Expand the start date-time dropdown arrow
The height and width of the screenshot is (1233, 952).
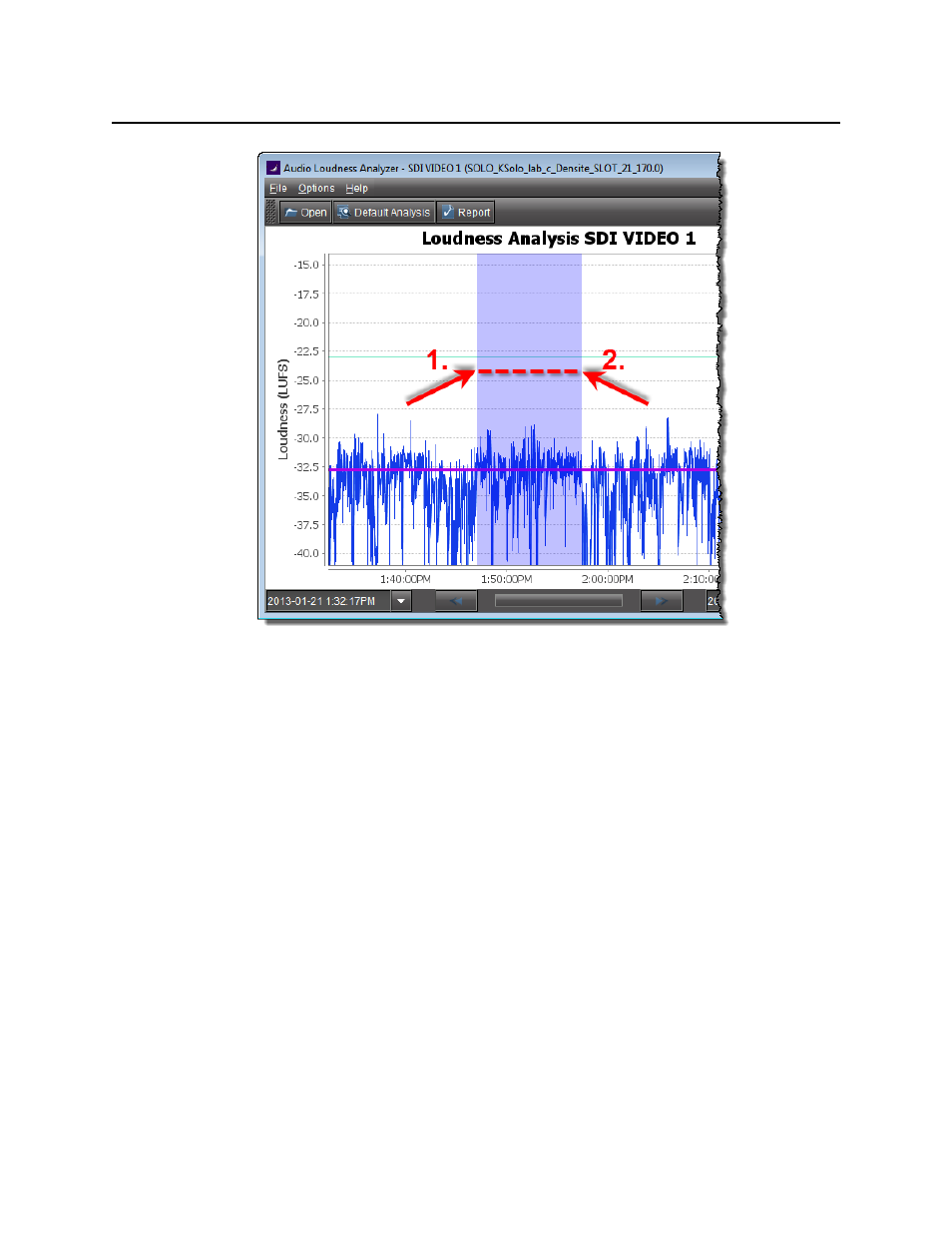[x=401, y=601]
